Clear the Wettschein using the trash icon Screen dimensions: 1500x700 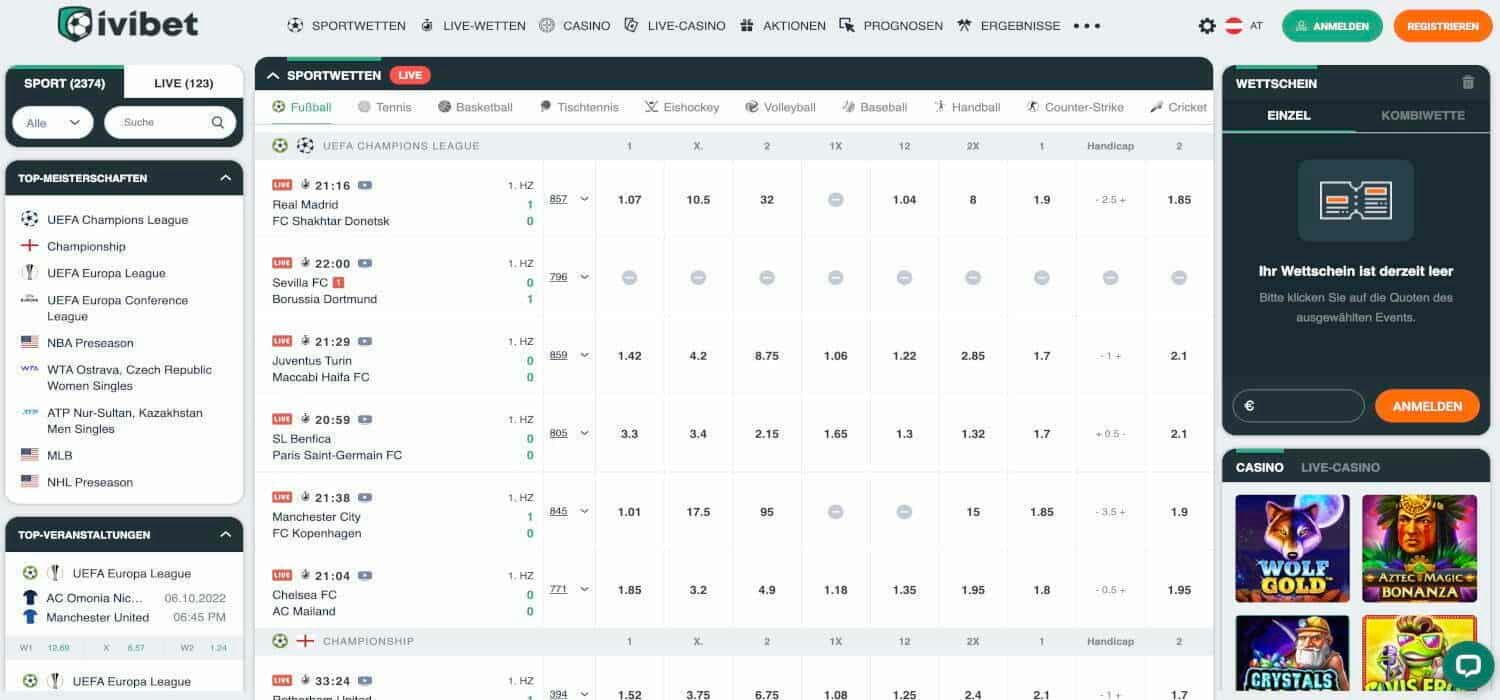click(1468, 83)
